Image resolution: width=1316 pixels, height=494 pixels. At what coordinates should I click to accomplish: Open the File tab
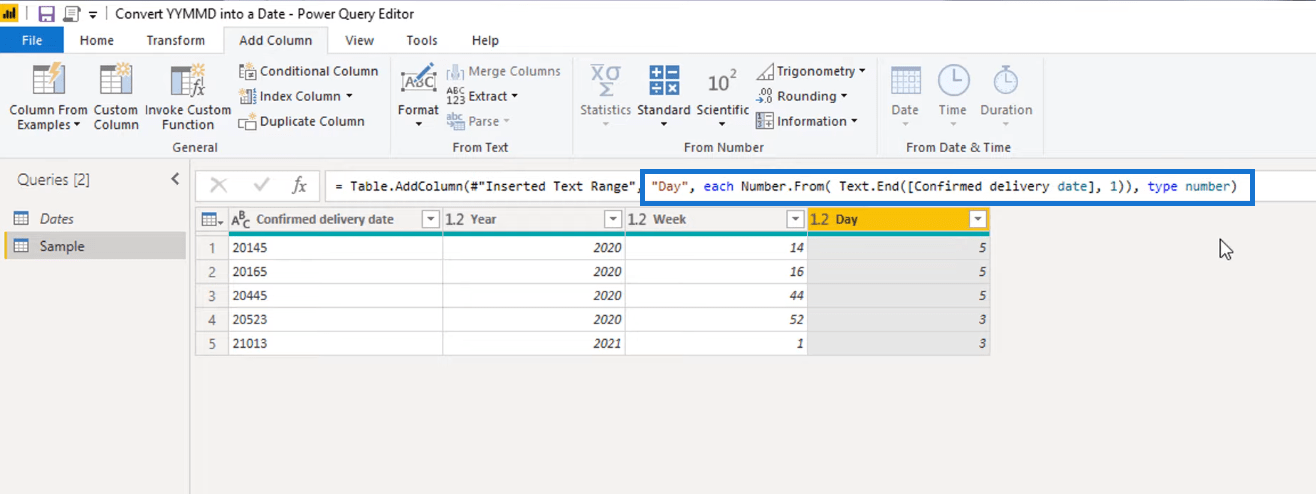32,40
